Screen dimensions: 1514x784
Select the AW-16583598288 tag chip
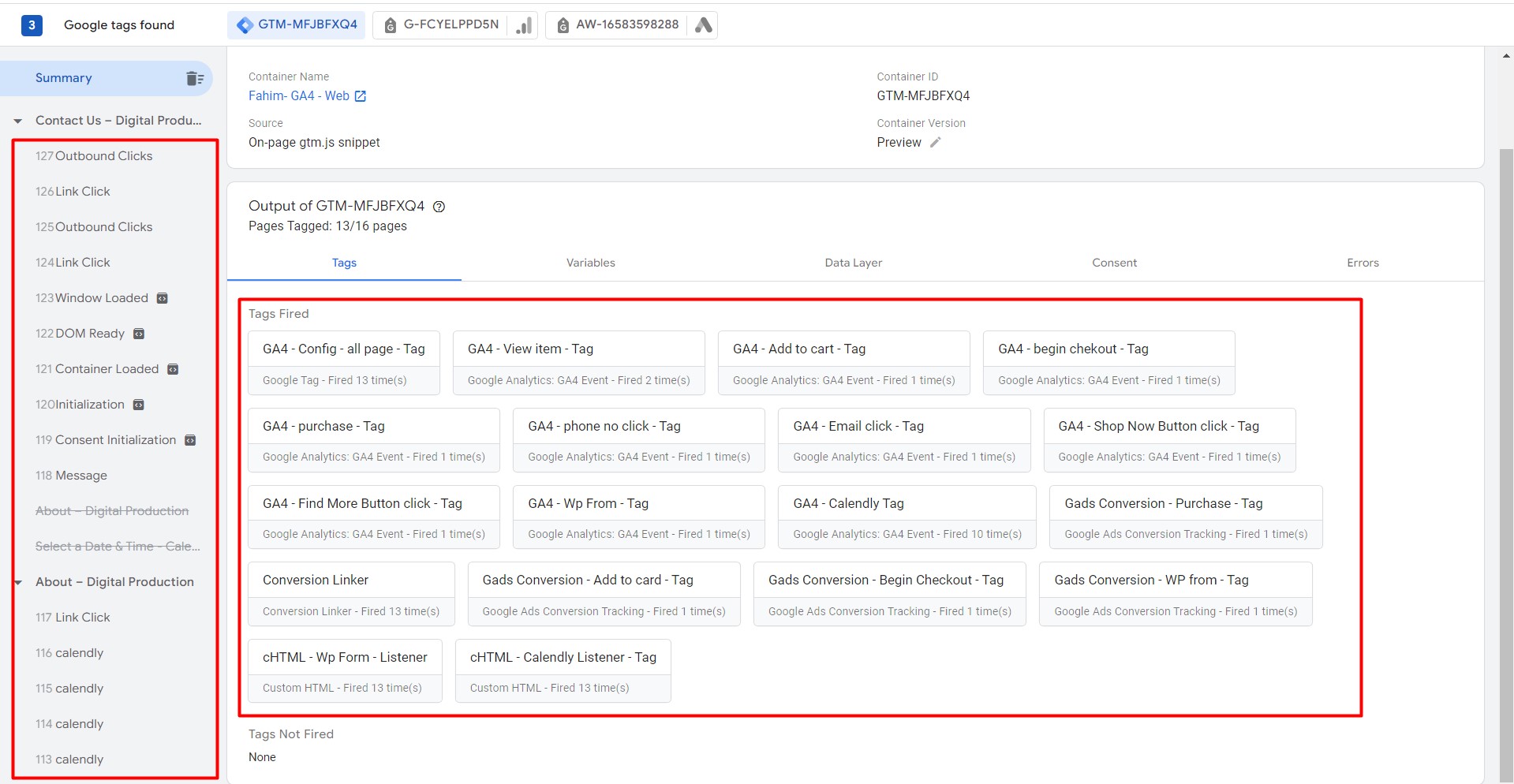click(x=631, y=25)
